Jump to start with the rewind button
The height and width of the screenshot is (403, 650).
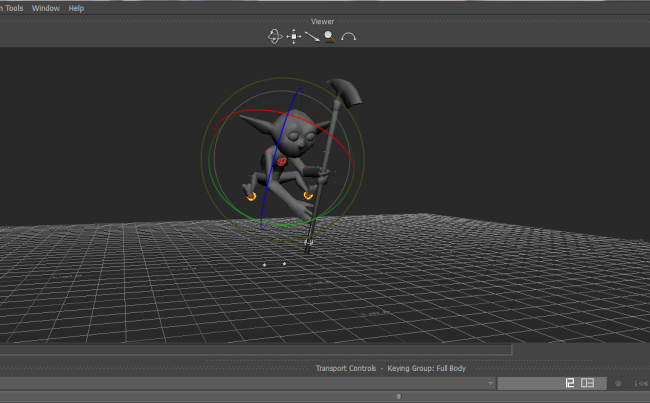pos(640,383)
